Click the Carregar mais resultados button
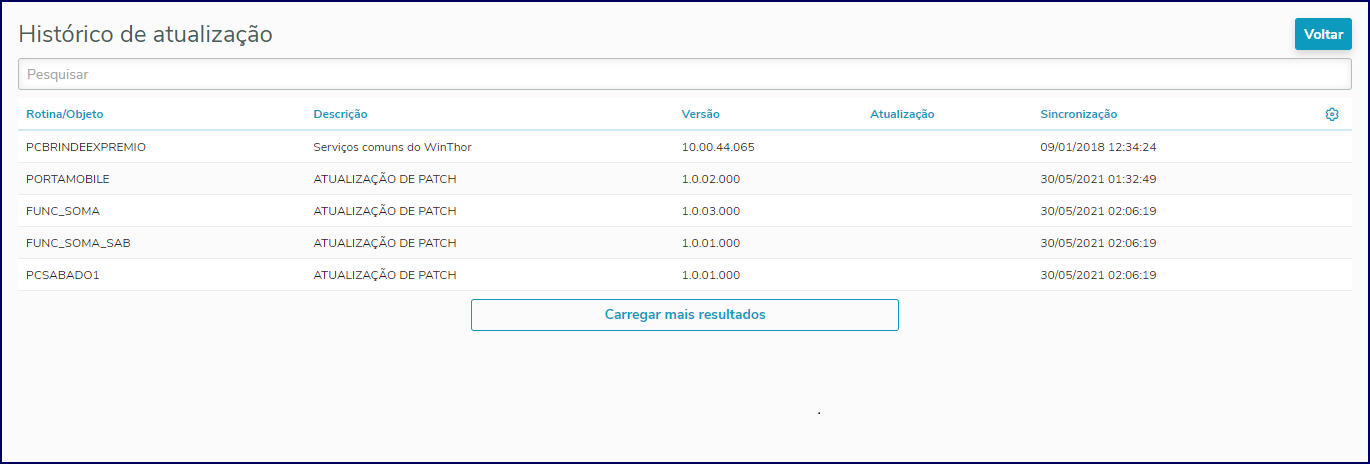 685,314
